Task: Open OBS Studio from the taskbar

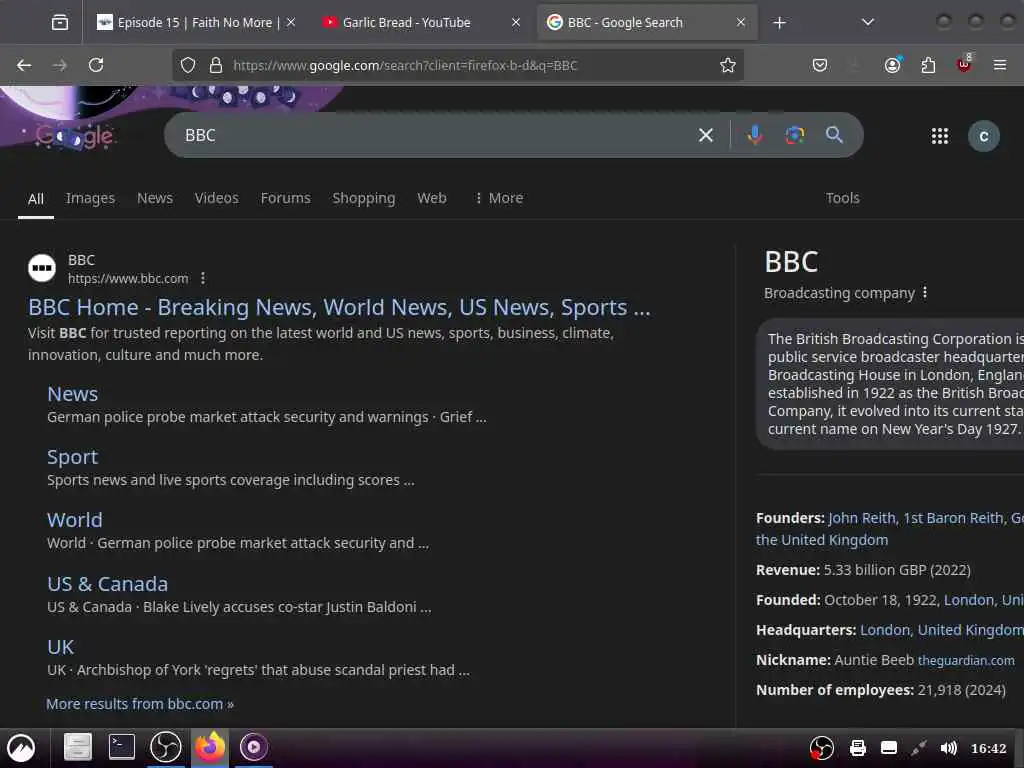Action: pyautogui.click(x=166, y=747)
